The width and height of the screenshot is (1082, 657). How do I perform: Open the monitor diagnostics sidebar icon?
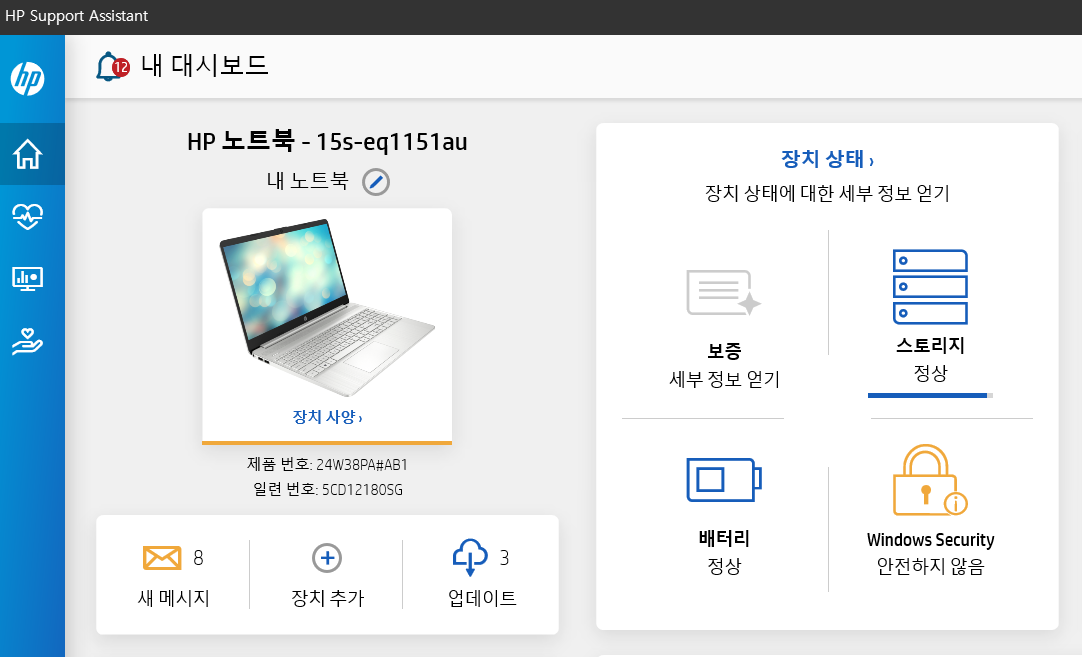[28, 278]
